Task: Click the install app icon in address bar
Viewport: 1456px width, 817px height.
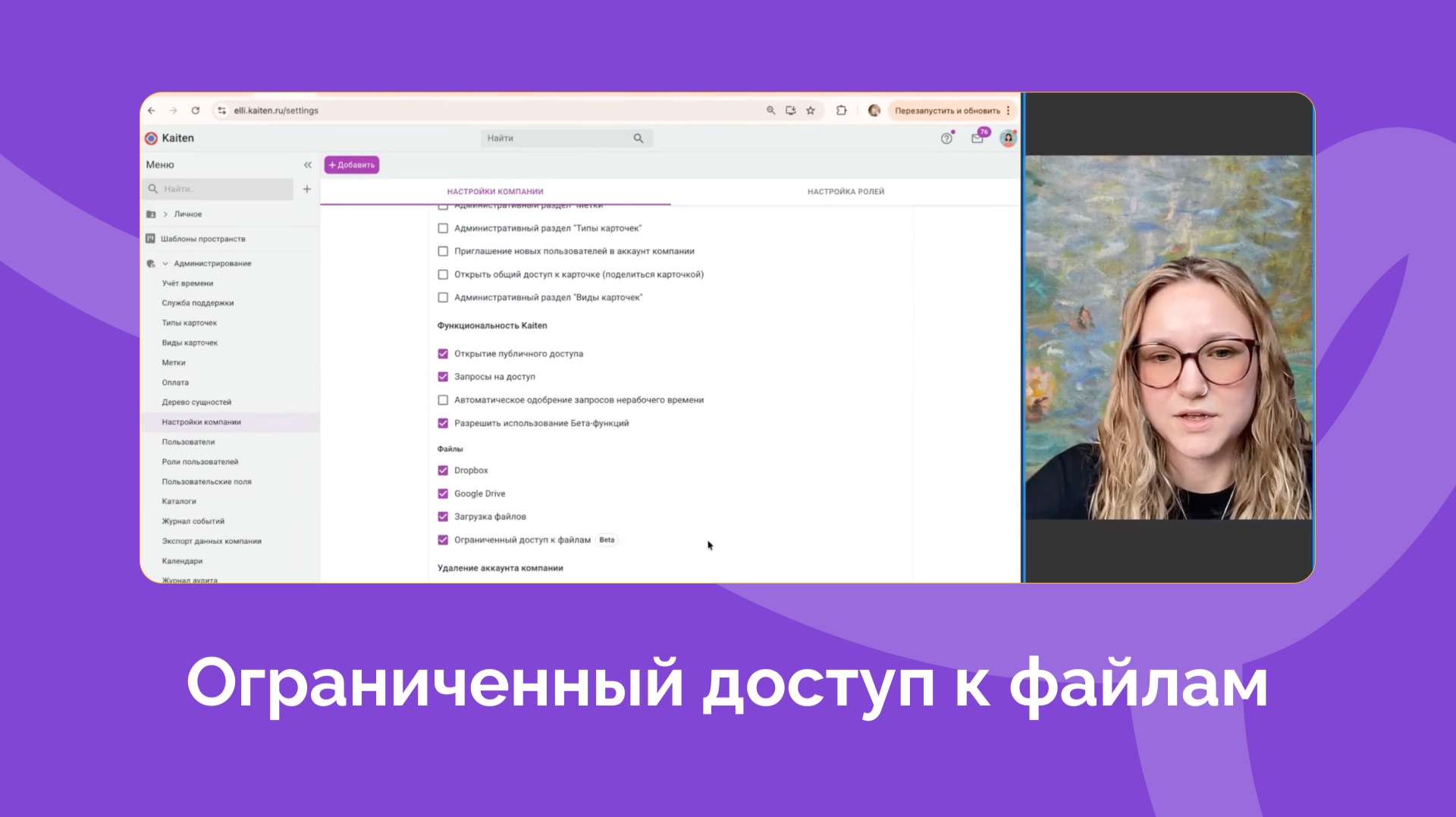Action: click(791, 111)
